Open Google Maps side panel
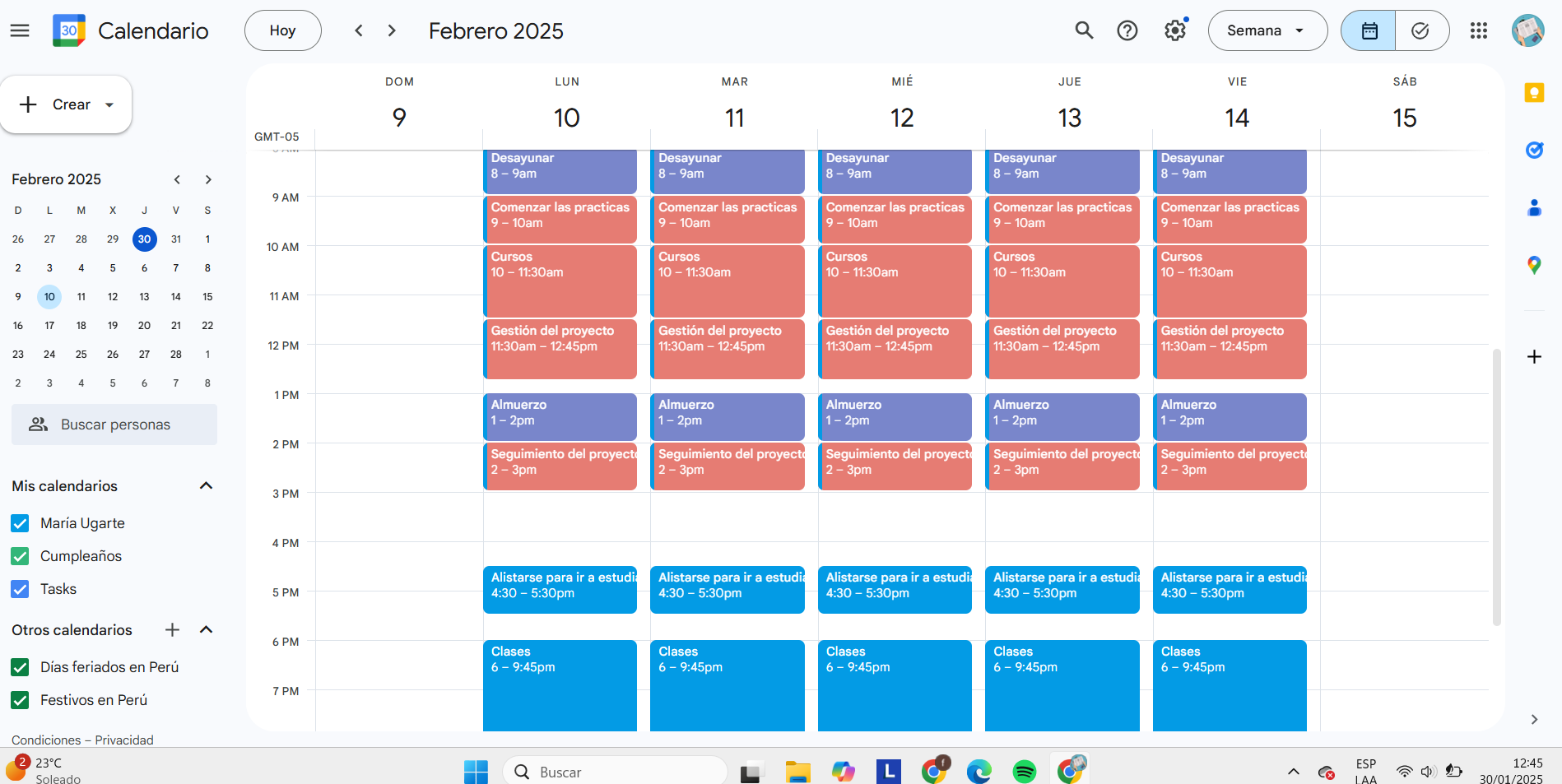The height and width of the screenshot is (784, 1562). pos(1534,265)
